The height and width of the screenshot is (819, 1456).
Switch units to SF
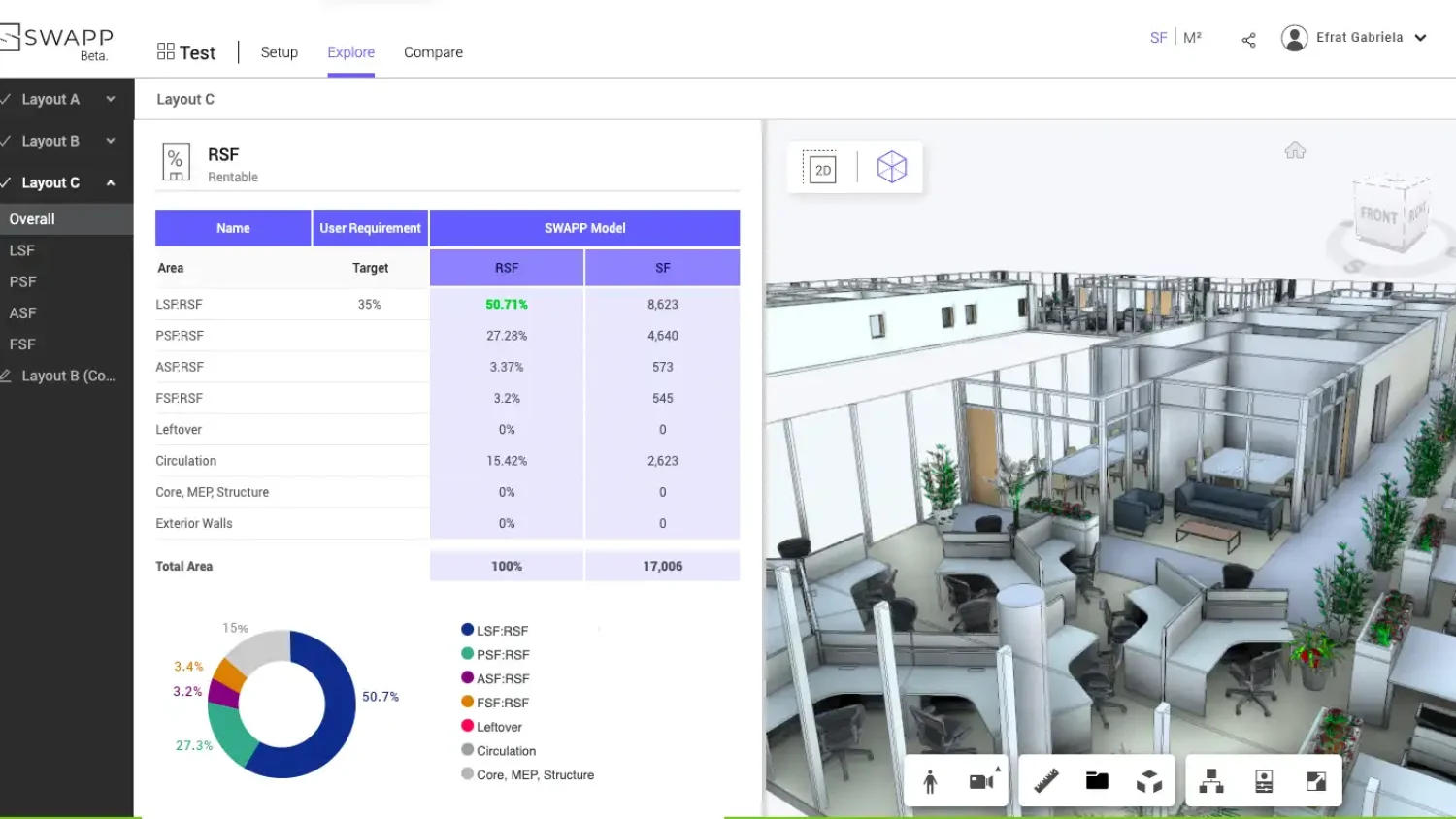point(1158,38)
